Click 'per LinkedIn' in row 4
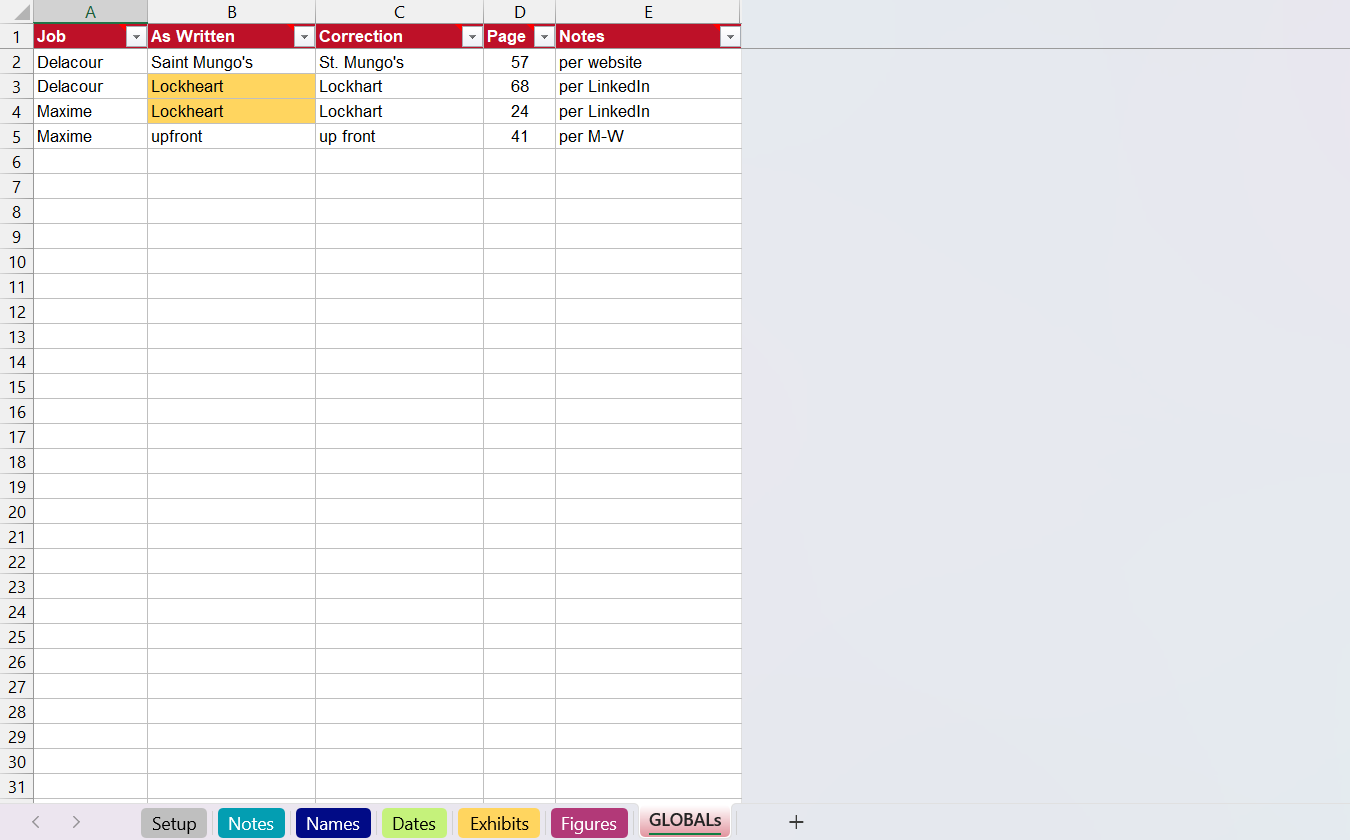 648,112
